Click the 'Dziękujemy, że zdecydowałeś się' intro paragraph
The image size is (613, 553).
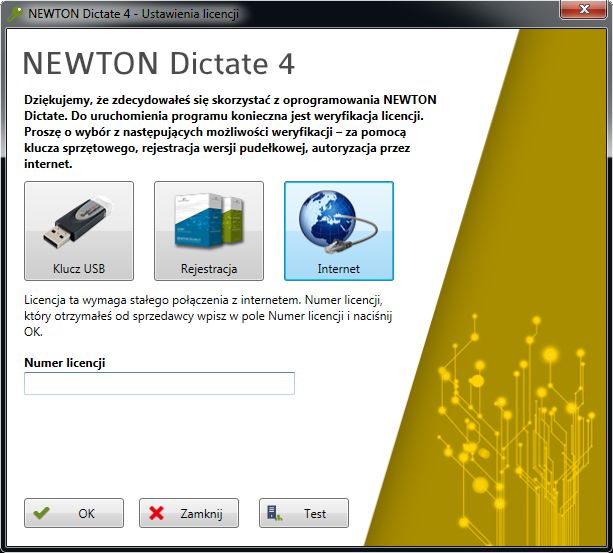pyautogui.click(x=230, y=132)
